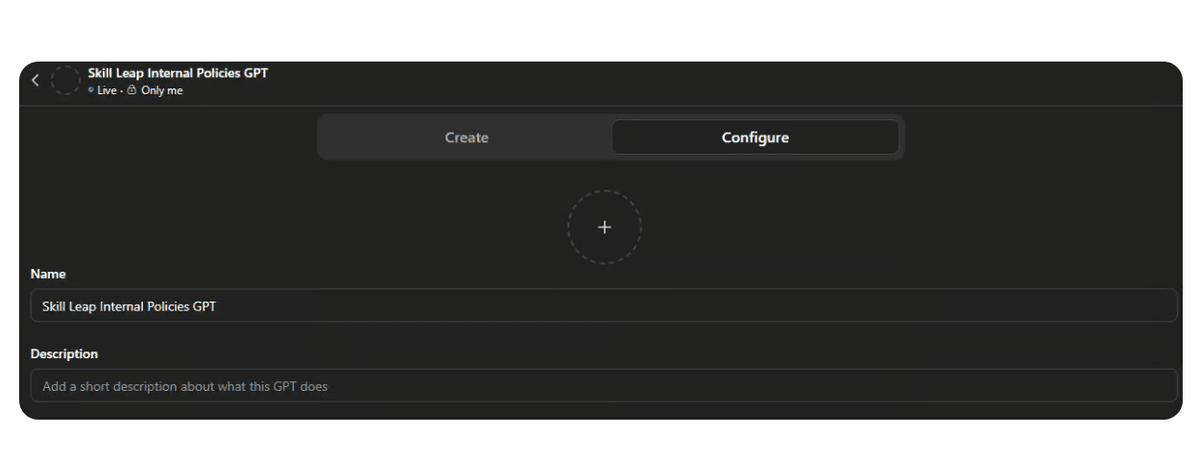Click the Description field label
1200x463 pixels.
pos(64,354)
